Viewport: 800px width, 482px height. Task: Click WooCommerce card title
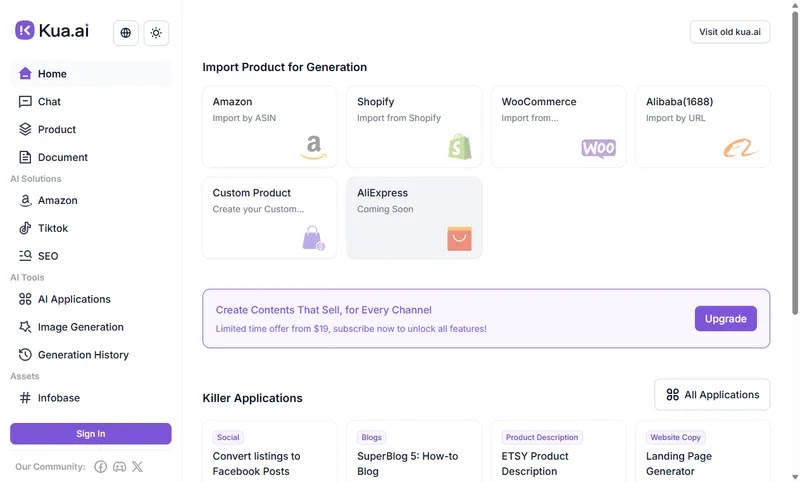(x=539, y=102)
